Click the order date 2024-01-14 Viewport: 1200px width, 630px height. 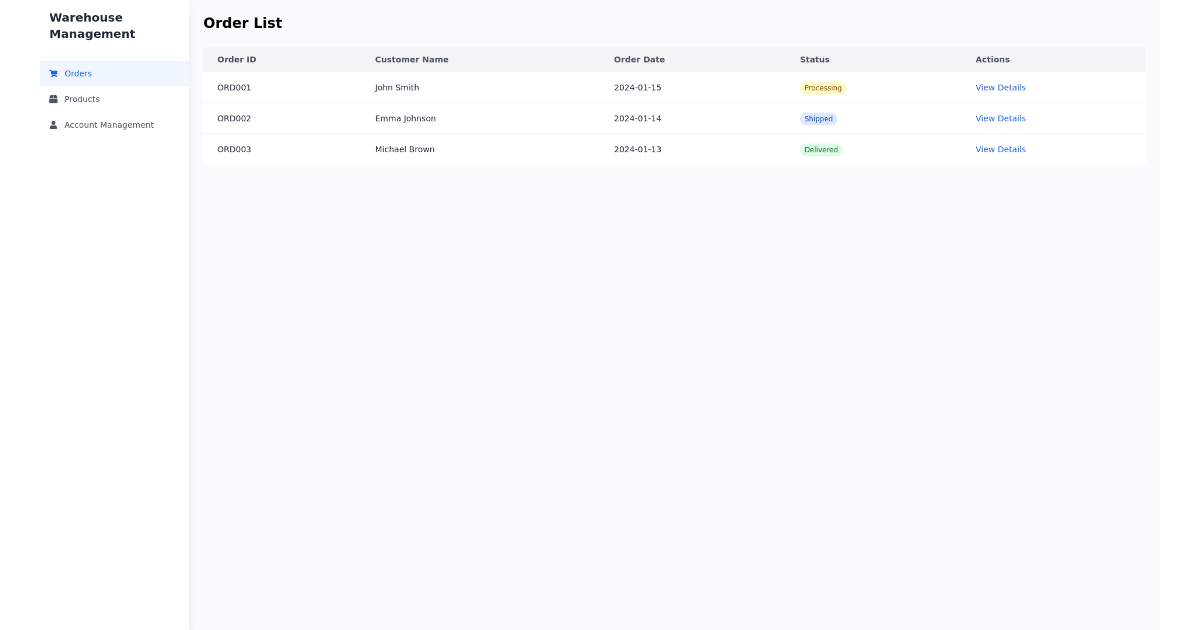pos(639,118)
